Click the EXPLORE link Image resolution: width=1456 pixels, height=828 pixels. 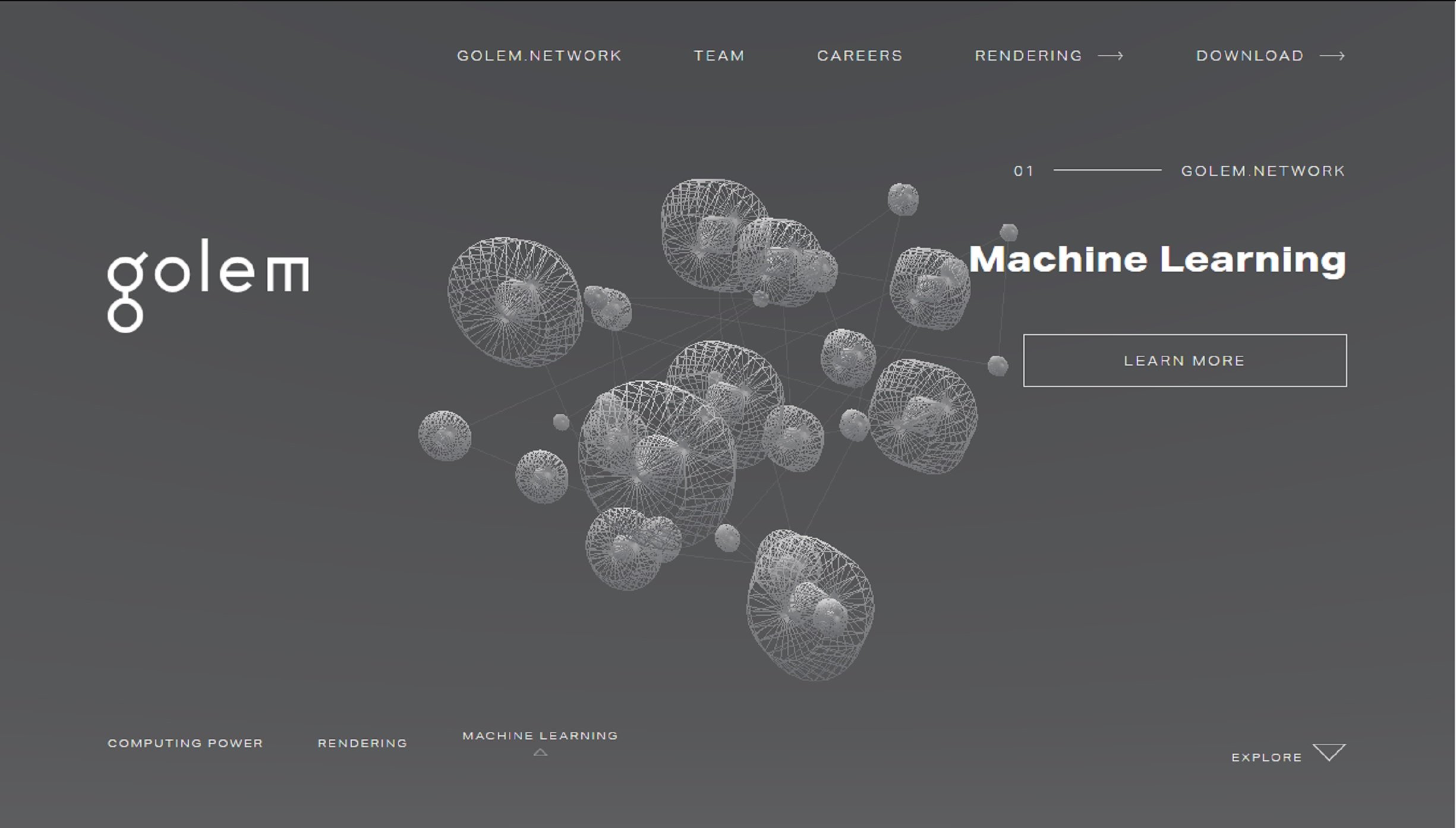pos(1266,757)
